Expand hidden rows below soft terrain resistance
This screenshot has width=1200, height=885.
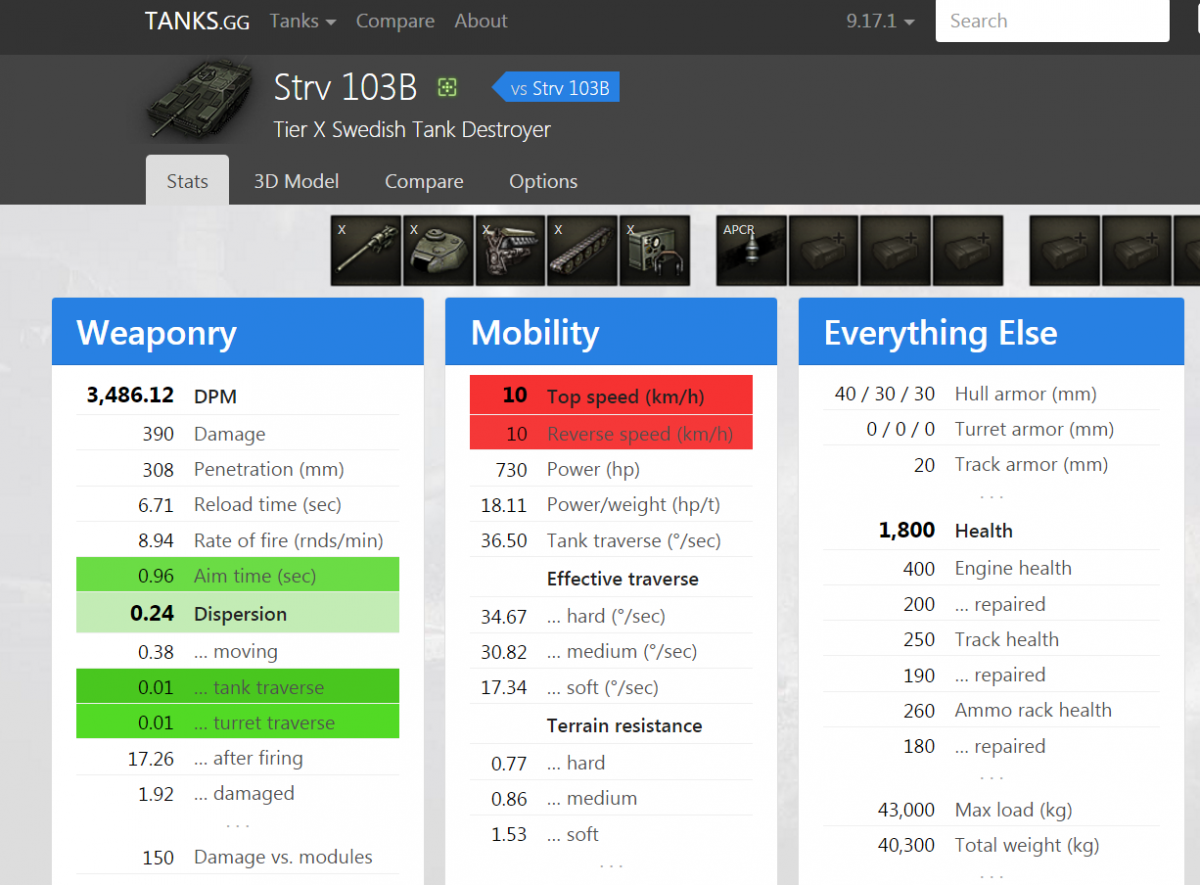click(x=611, y=865)
